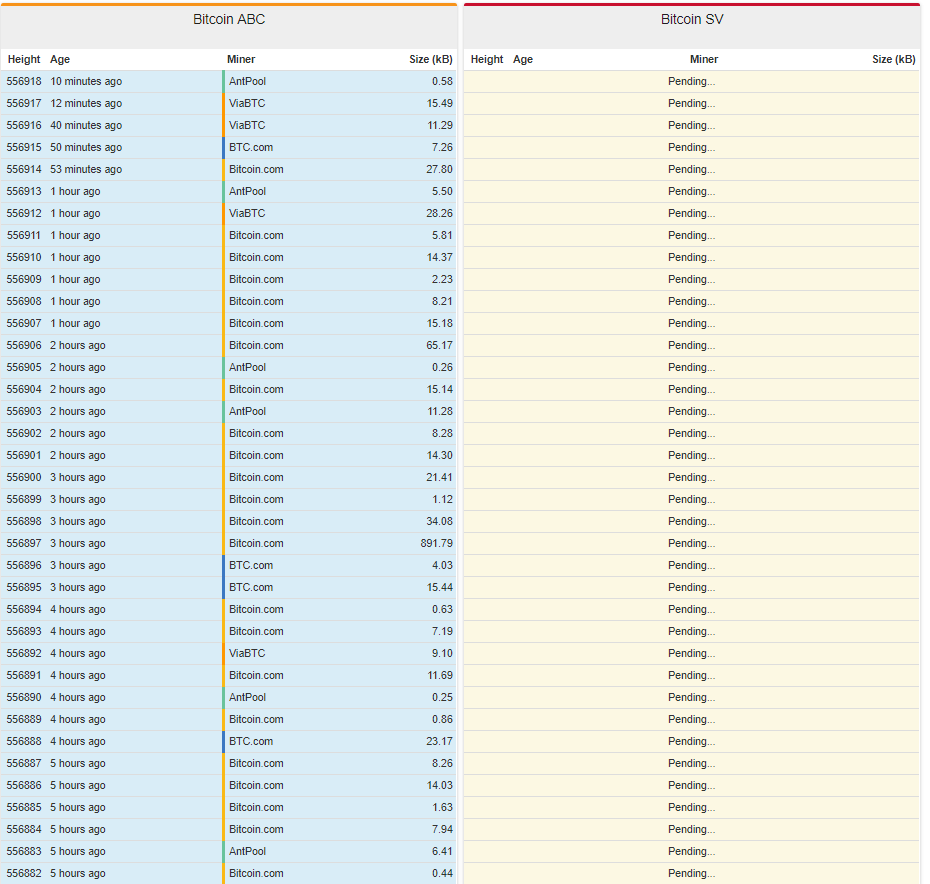Click the BTC.com miner of block 556888

[251, 741]
